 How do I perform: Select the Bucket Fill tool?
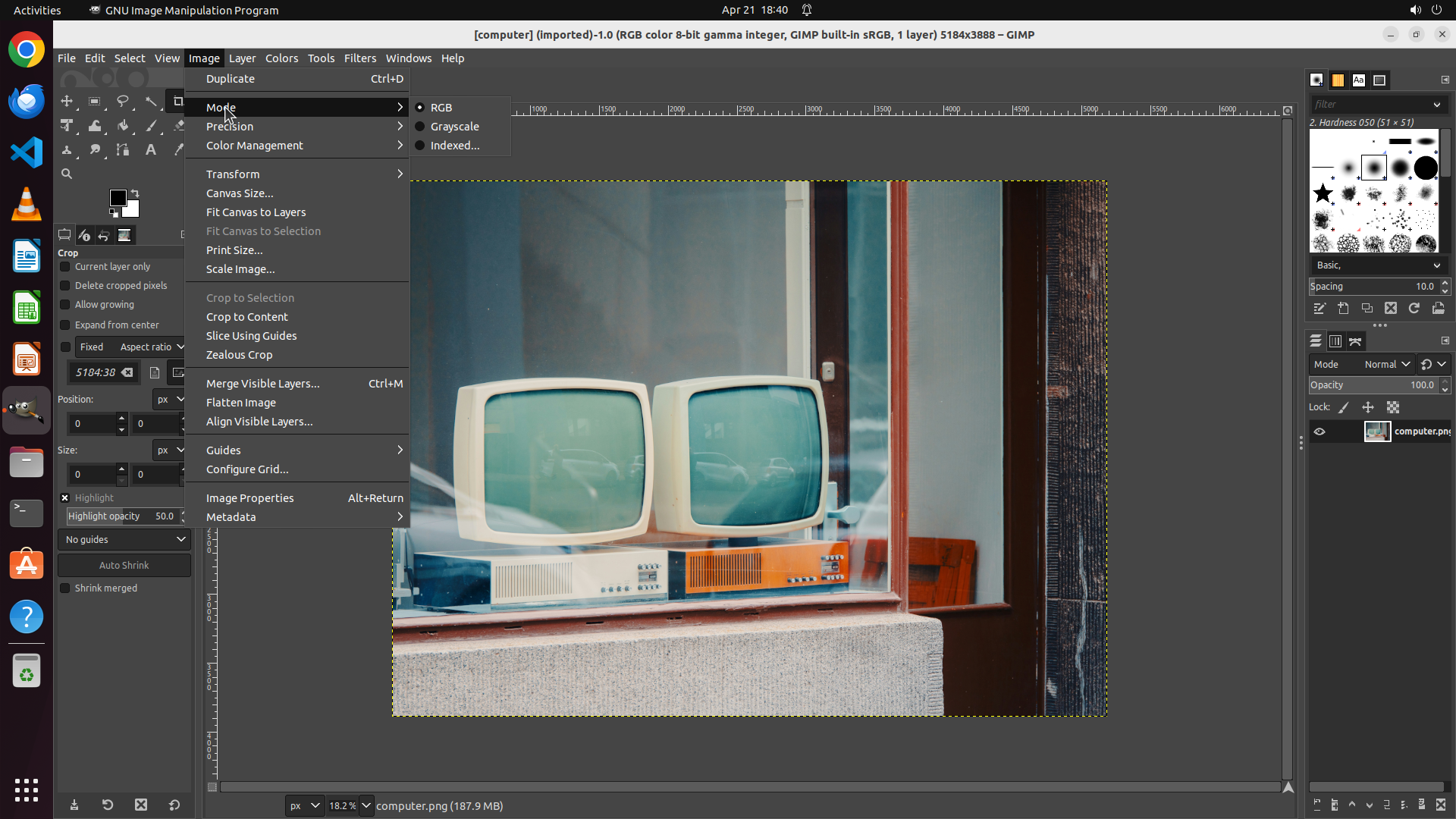click(123, 126)
